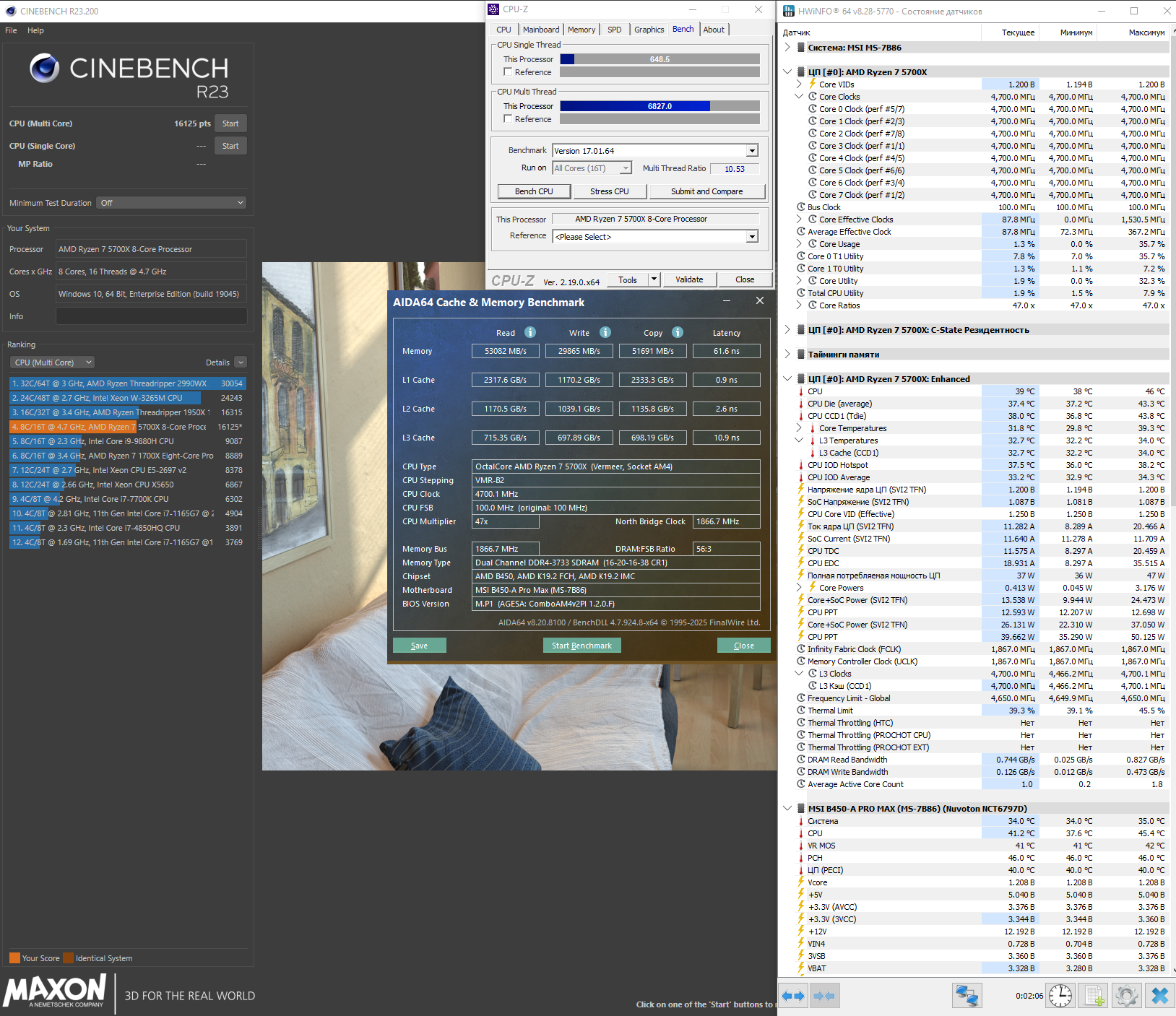
Task: Select the AMD Ryzen 7 5700X ranking row
Action: [x=128, y=427]
